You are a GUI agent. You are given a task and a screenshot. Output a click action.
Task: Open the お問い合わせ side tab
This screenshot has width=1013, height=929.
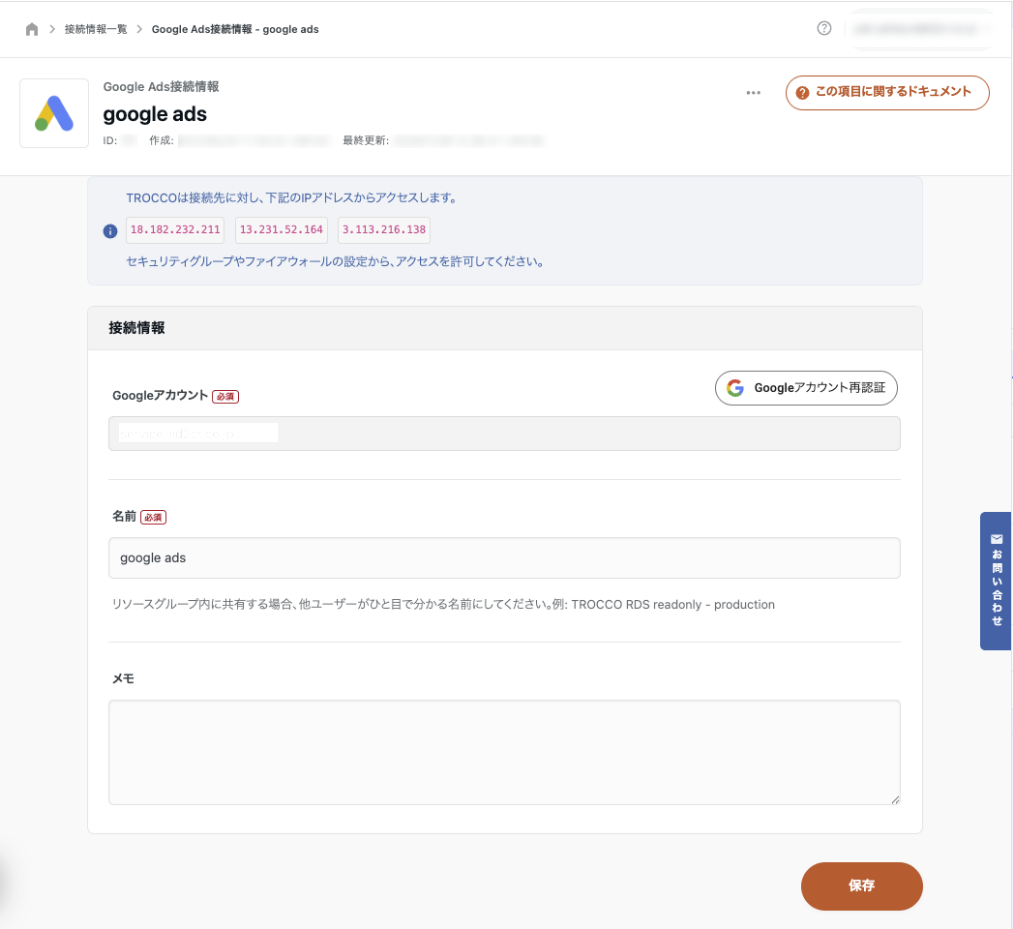[x=996, y=581]
